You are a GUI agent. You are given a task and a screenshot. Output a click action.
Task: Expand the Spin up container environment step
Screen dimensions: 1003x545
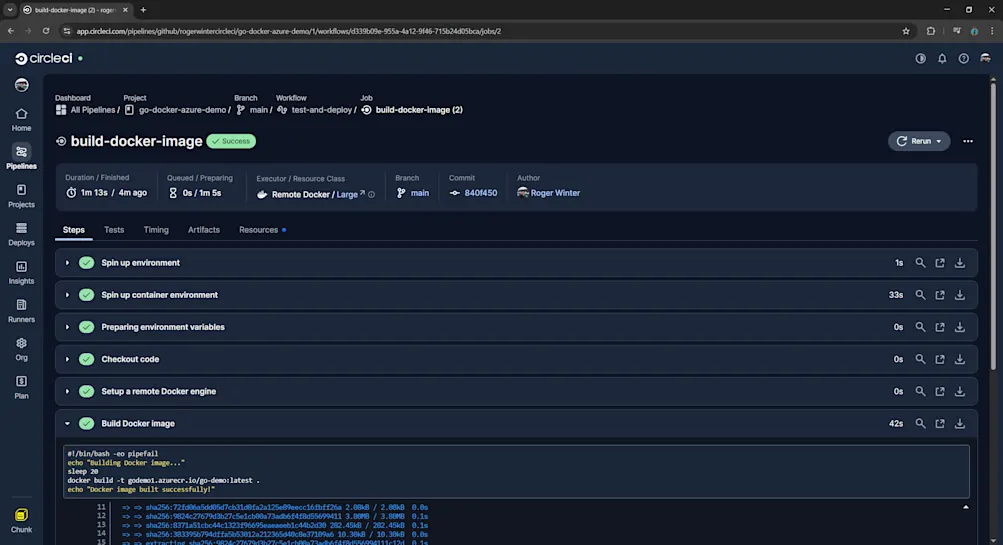coord(67,295)
